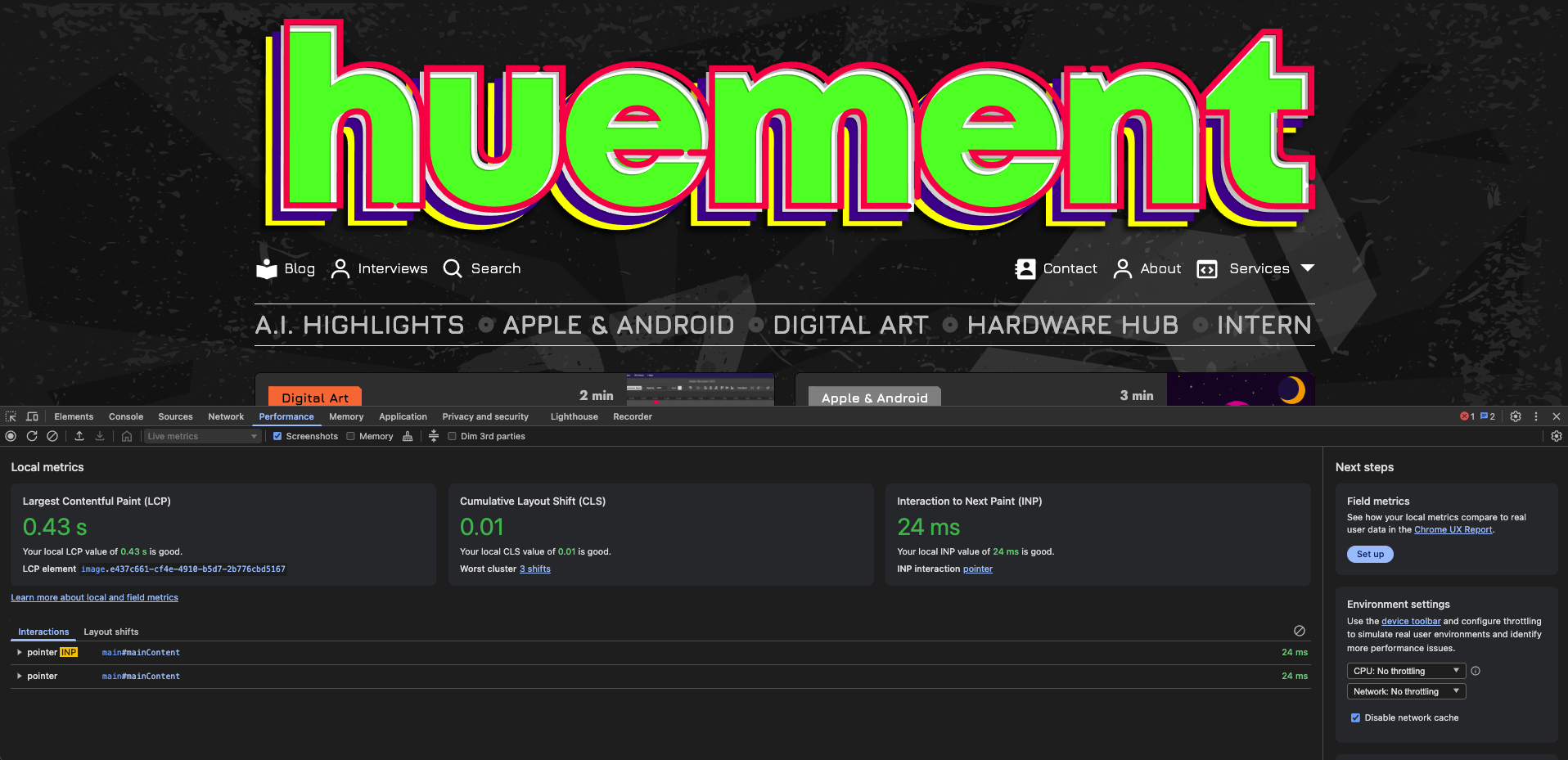Open the Recorder tab
Screen dimensions: 1568x760
(x=633, y=416)
